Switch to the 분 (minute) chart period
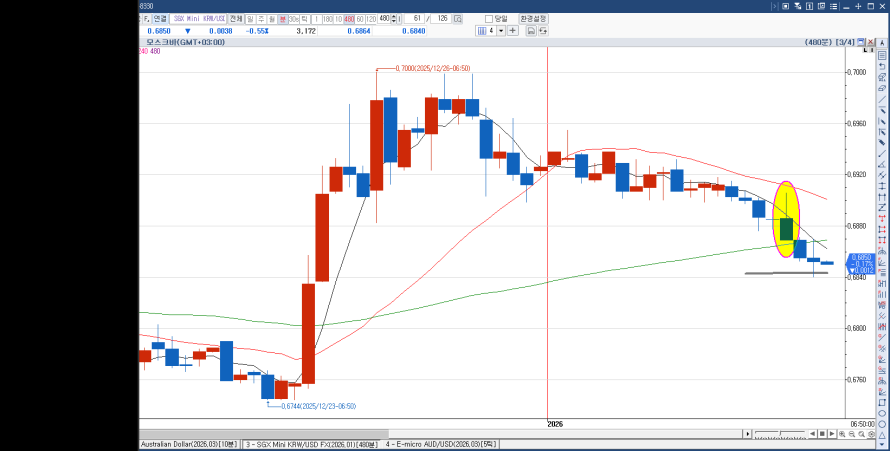This screenshot has height=451, width=890. coord(283,18)
